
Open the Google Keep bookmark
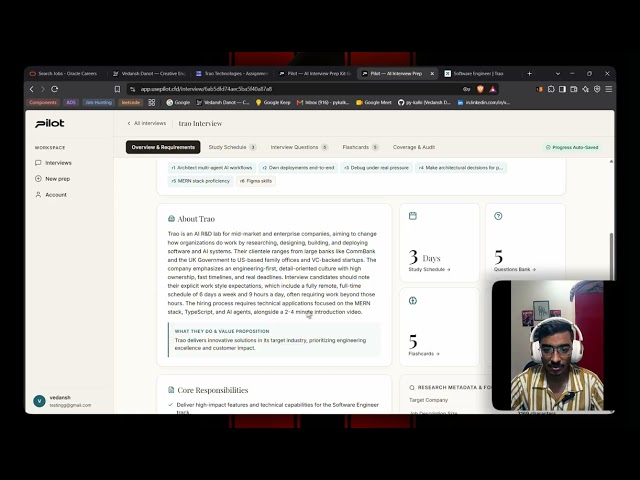tap(273, 102)
